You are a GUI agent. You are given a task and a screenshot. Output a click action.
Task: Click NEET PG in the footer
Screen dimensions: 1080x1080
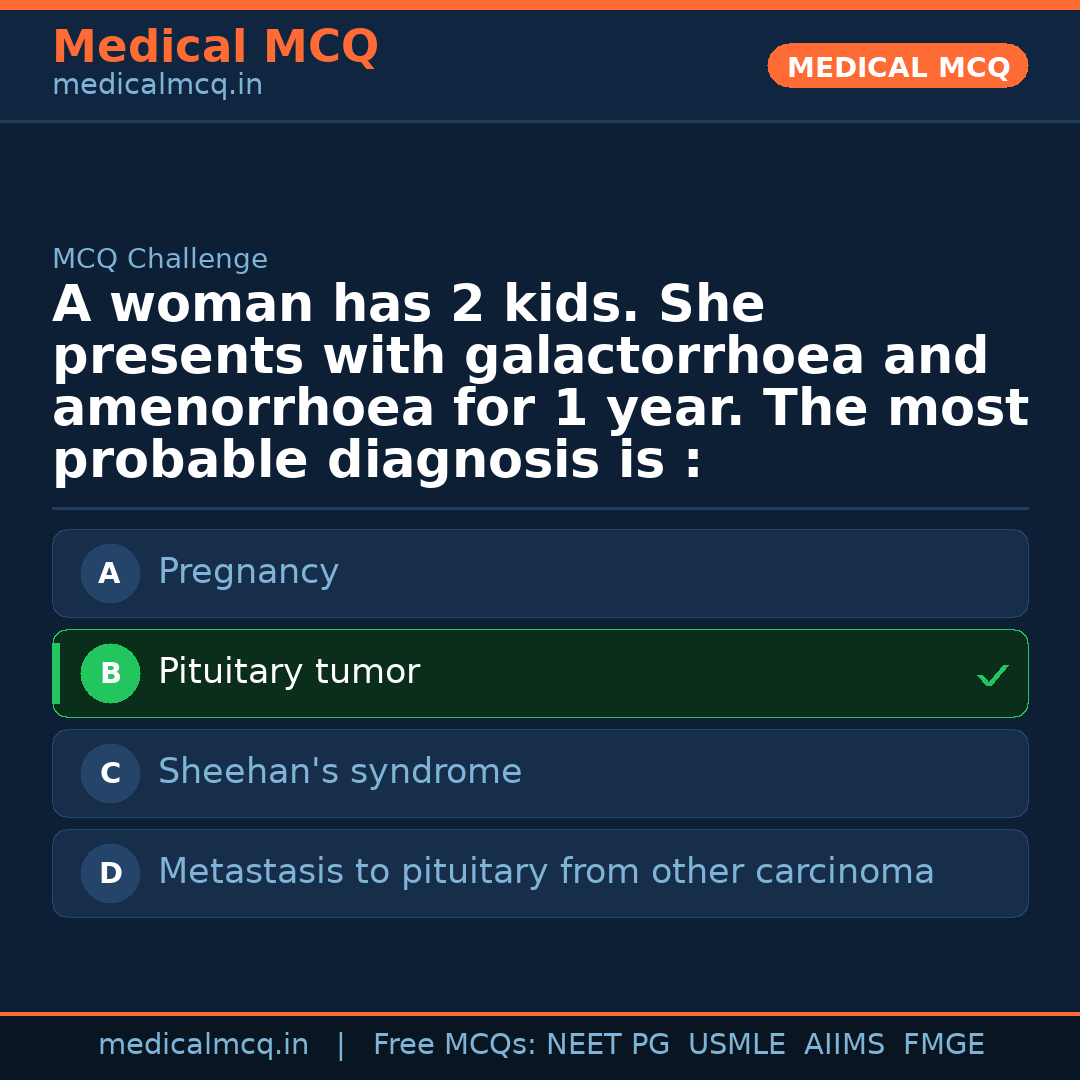click(x=608, y=1045)
